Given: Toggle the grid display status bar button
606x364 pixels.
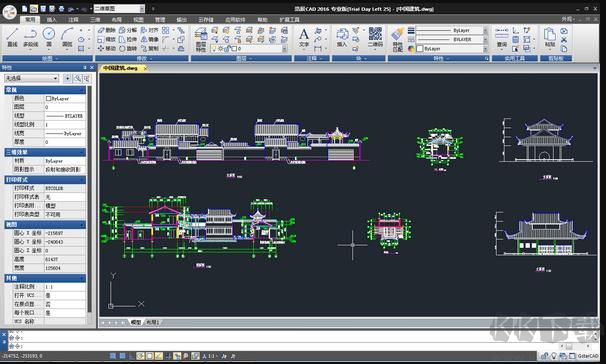Looking at the screenshot, I should click(122, 356).
